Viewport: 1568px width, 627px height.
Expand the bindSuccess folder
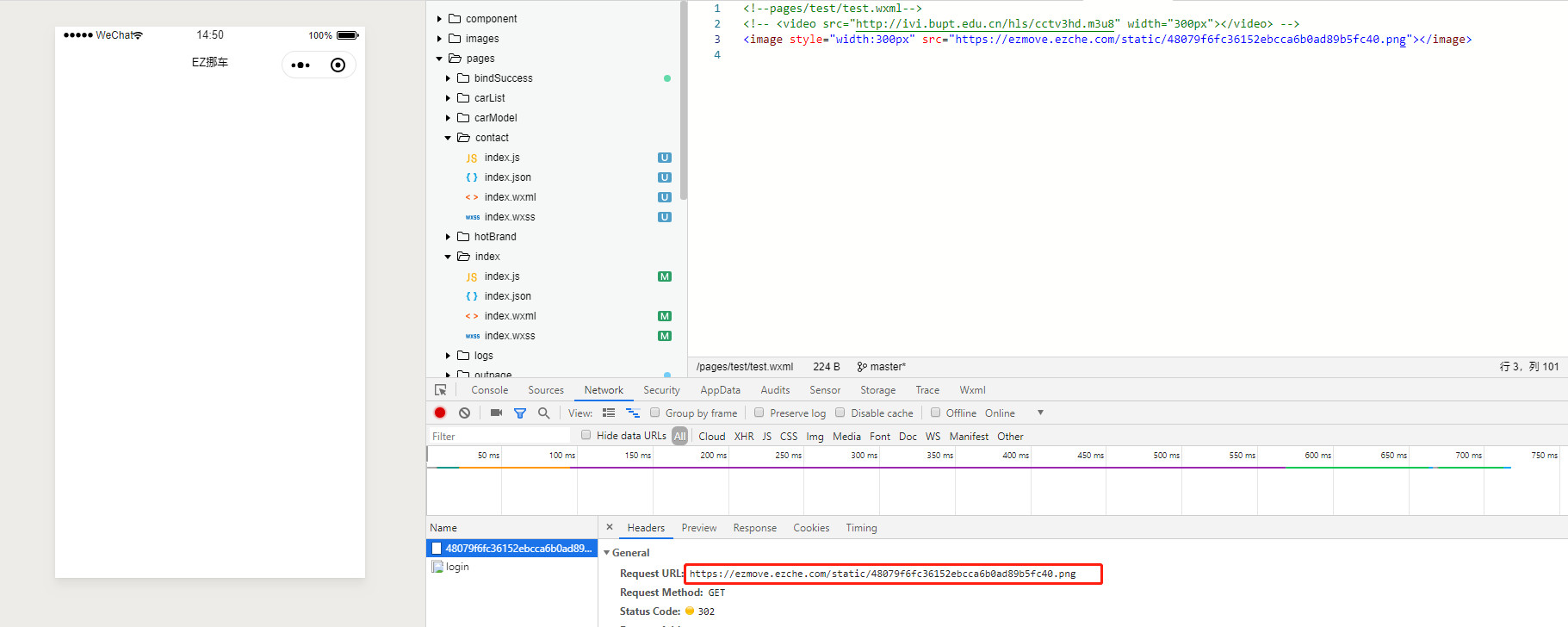point(448,78)
